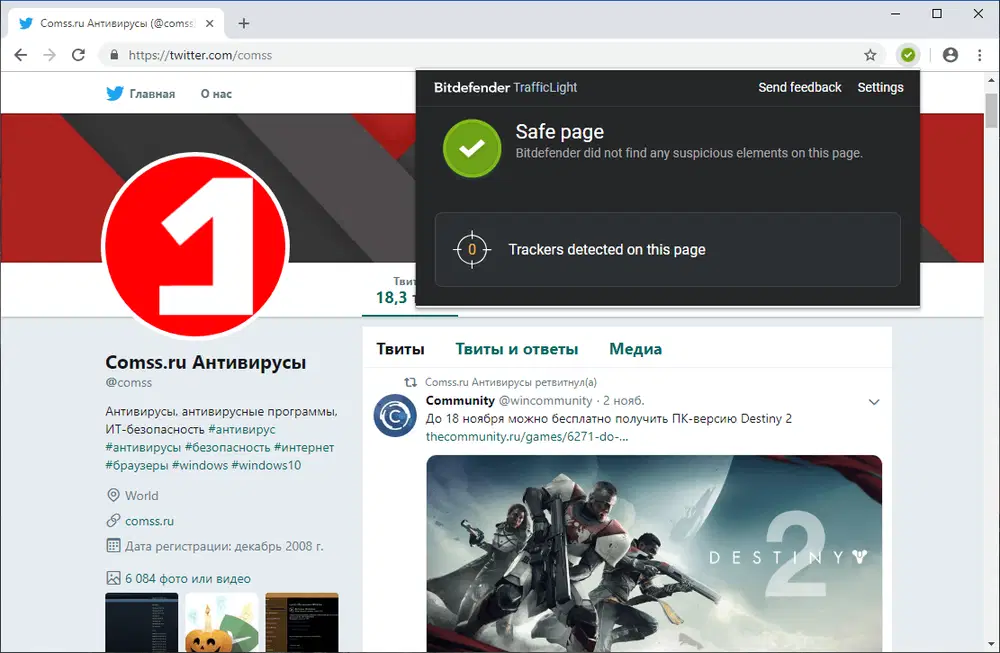View the site lock security icon
The width and height of the screenshot is (1000, 653).
[114, 55]
